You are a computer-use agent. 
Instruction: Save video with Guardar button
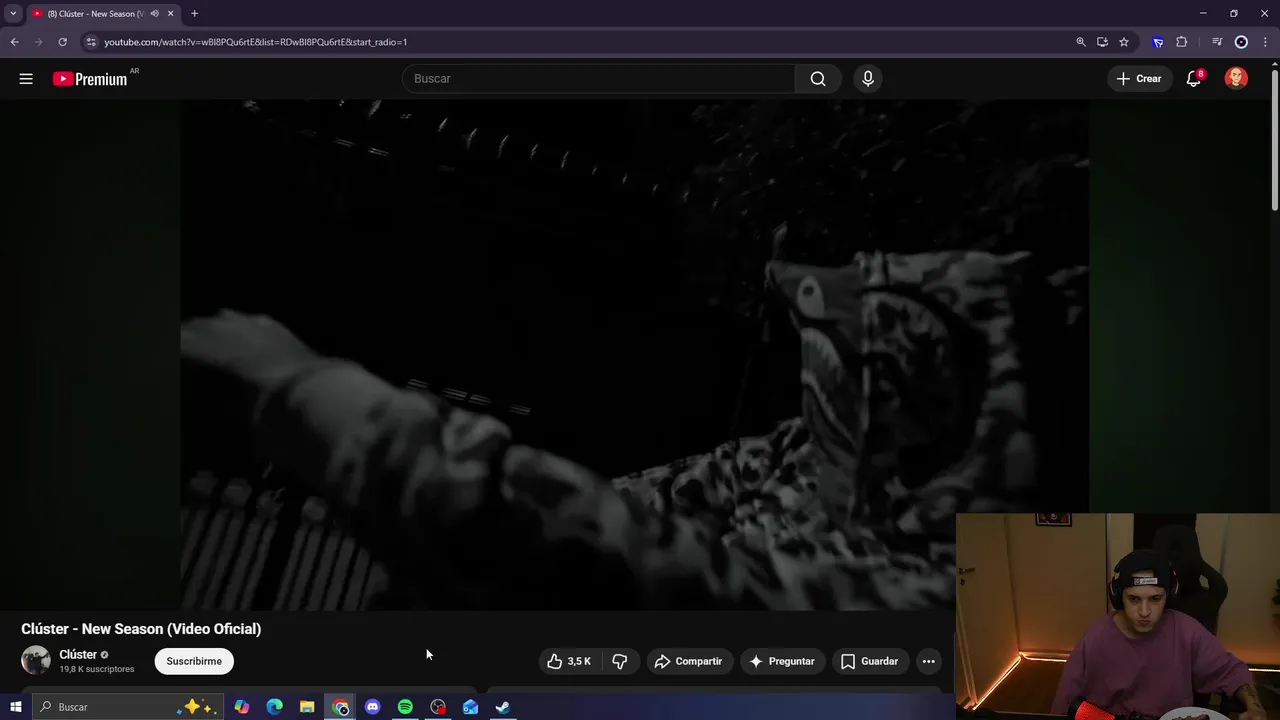click(870, 661)
